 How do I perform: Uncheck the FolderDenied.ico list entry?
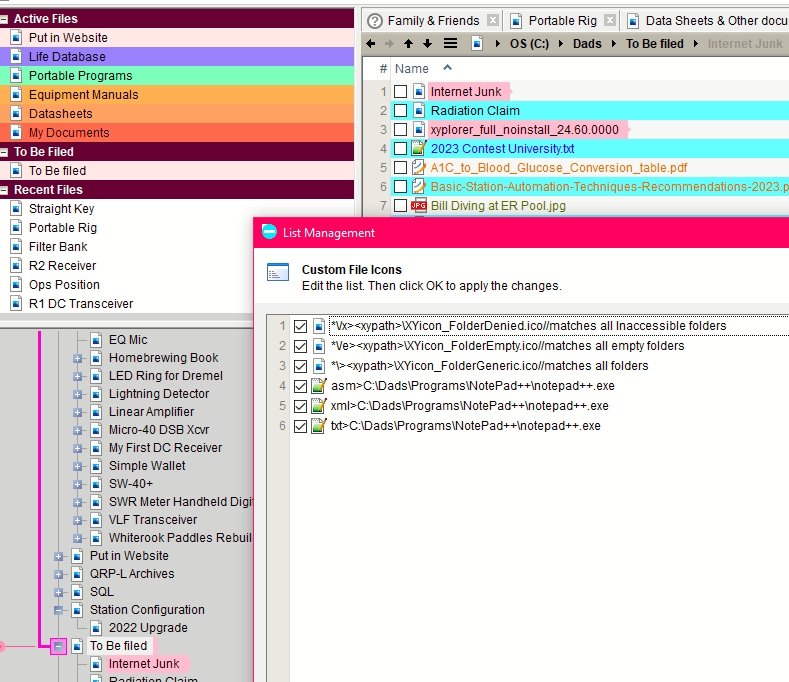coord(300,326)
